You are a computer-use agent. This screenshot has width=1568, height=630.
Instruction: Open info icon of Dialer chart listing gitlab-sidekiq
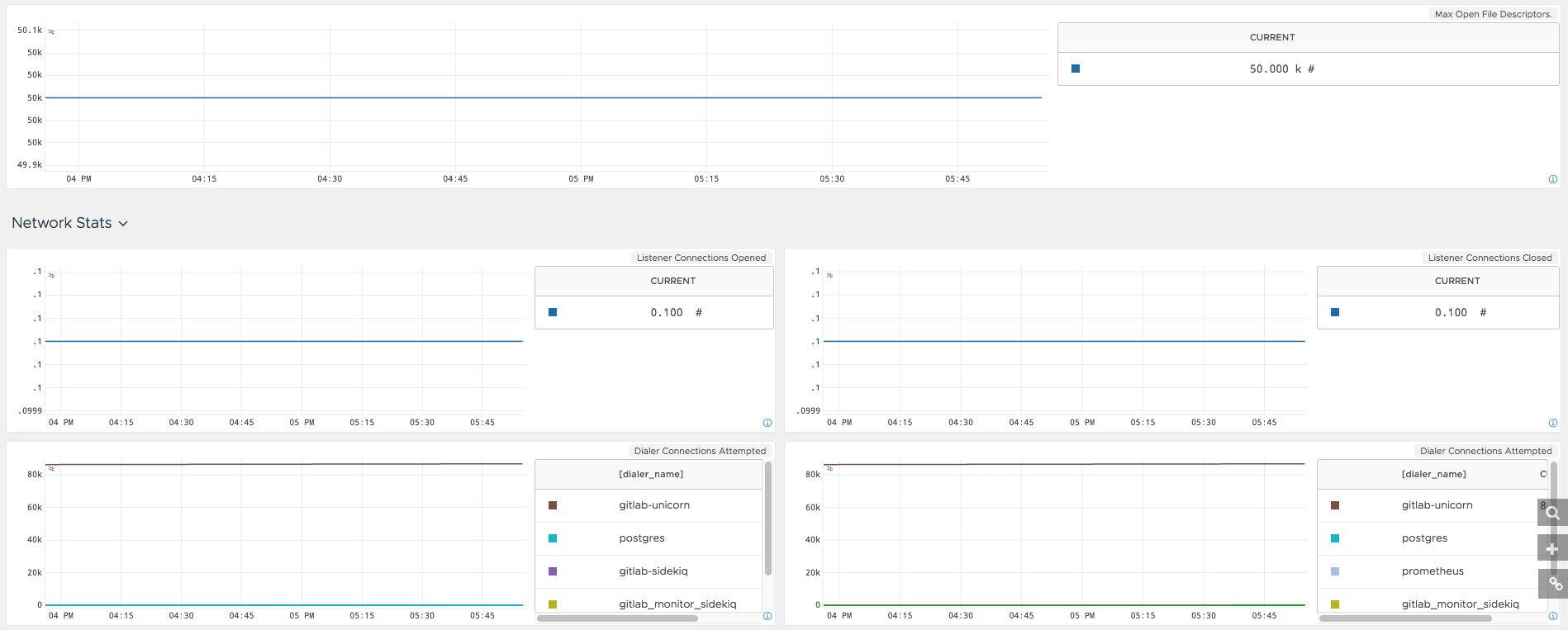(767, 616)
